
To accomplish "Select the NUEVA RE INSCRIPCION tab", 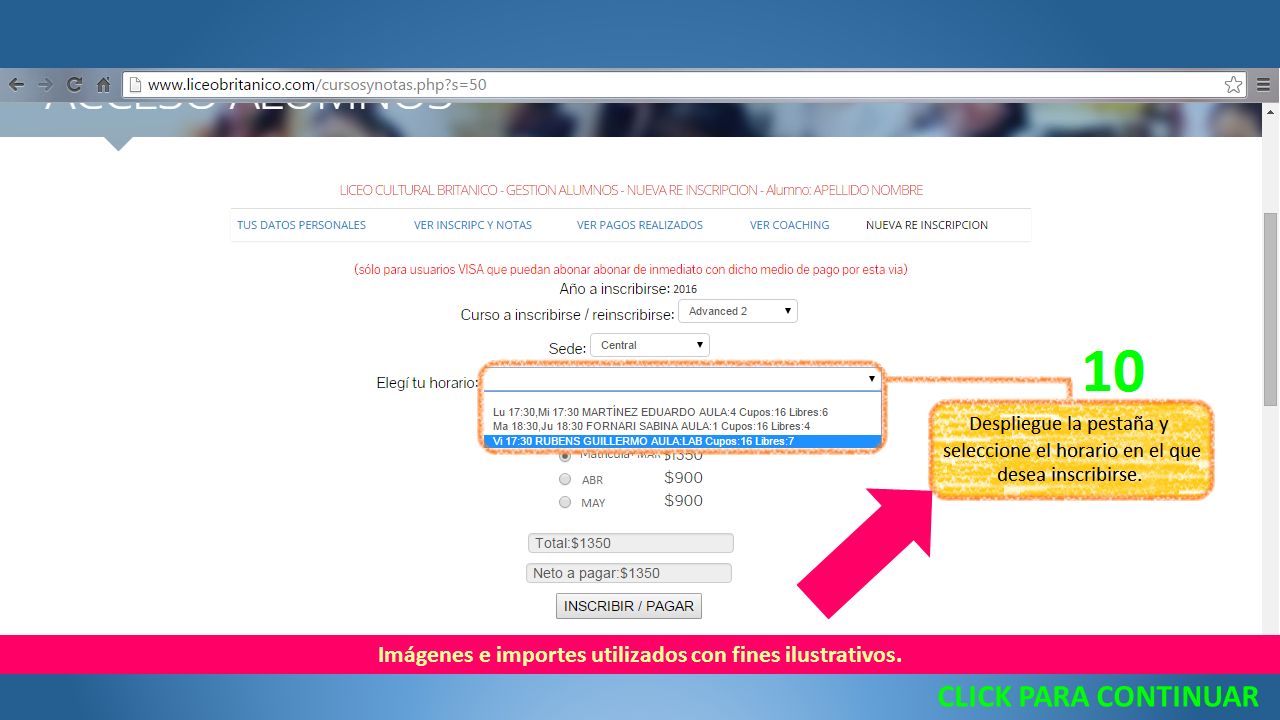I will [x=927, y=225].
